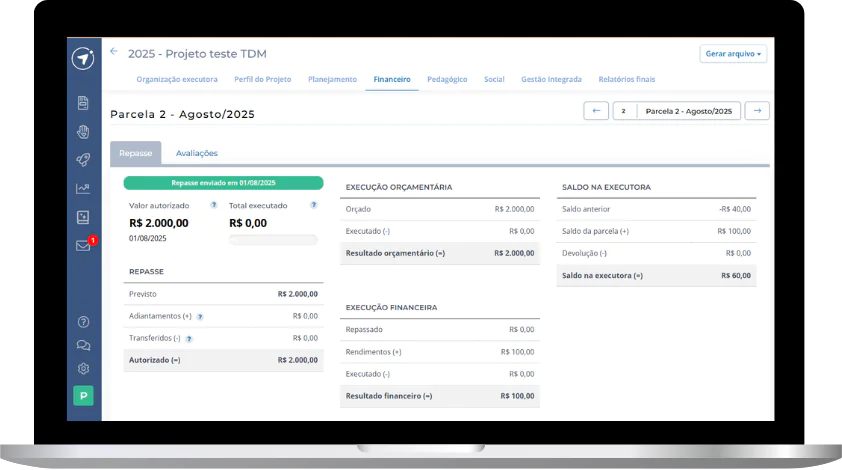The height and width of the screenshot is (470, 842).
Task: Open the rocket icon in the sidebar
Action: click(x=84, y=160)
